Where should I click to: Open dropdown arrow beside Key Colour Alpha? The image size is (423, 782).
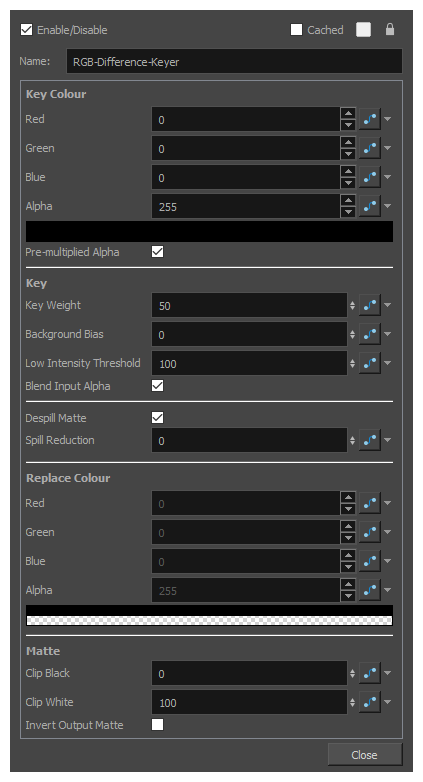pos(388,206)
